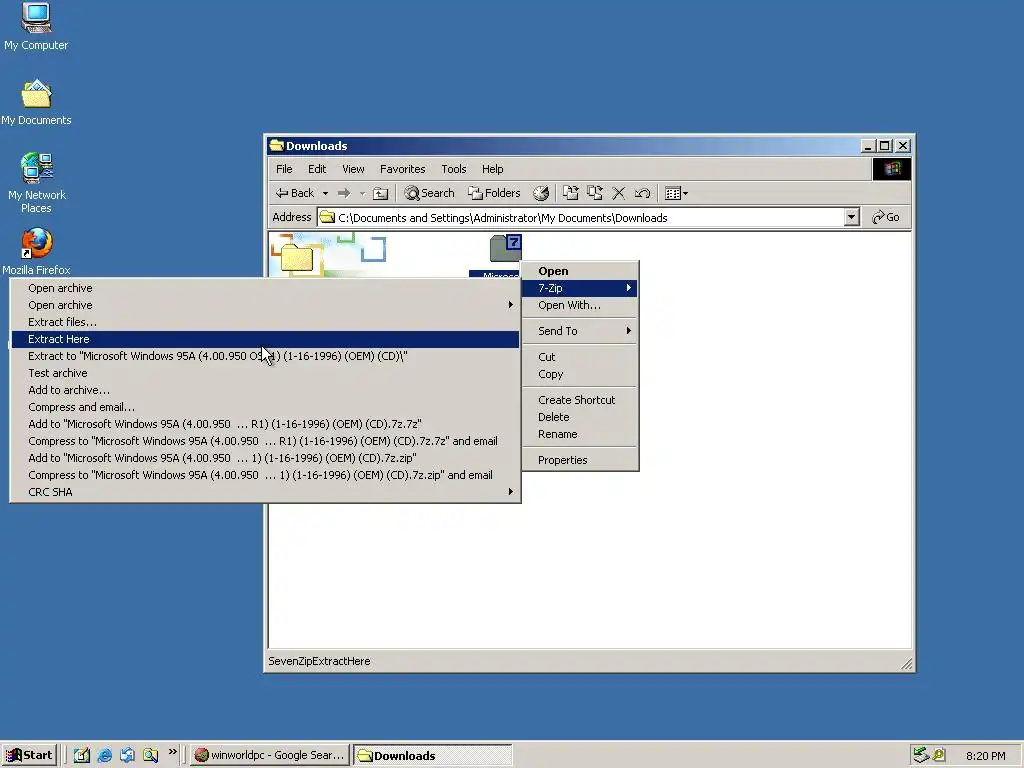Click the Move To toolbar icon

(x=571, y=193)
